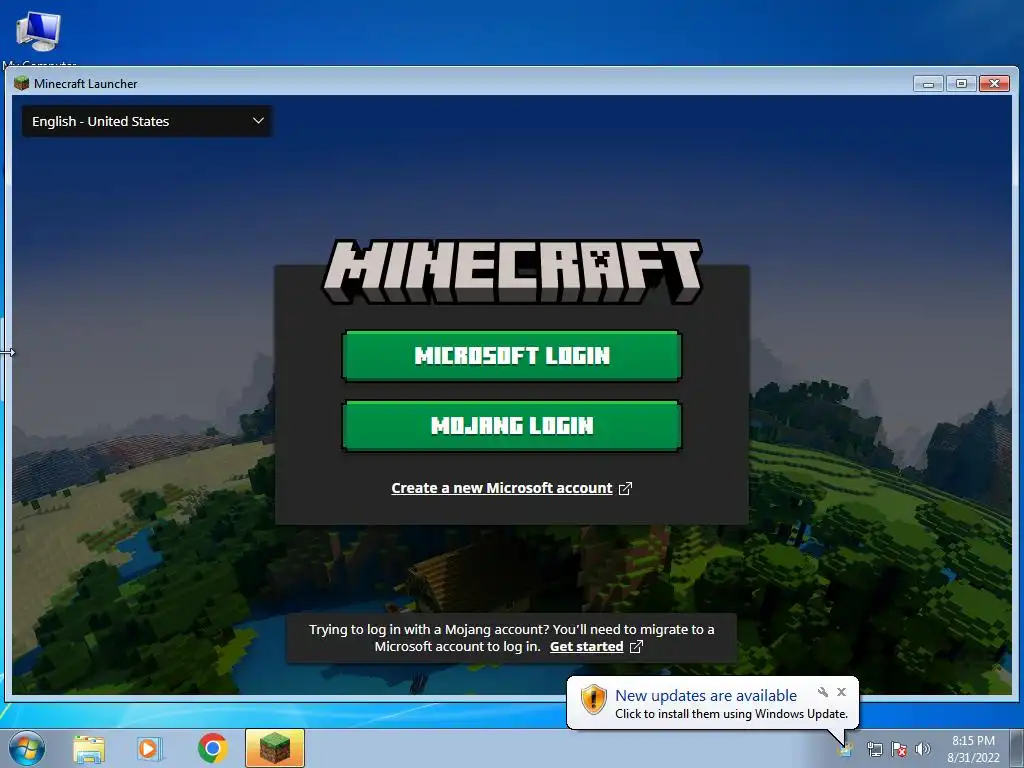Open the wrench options icon in update balloon
The height and width of the screenshot is (768, 1024).
[823, 692]
